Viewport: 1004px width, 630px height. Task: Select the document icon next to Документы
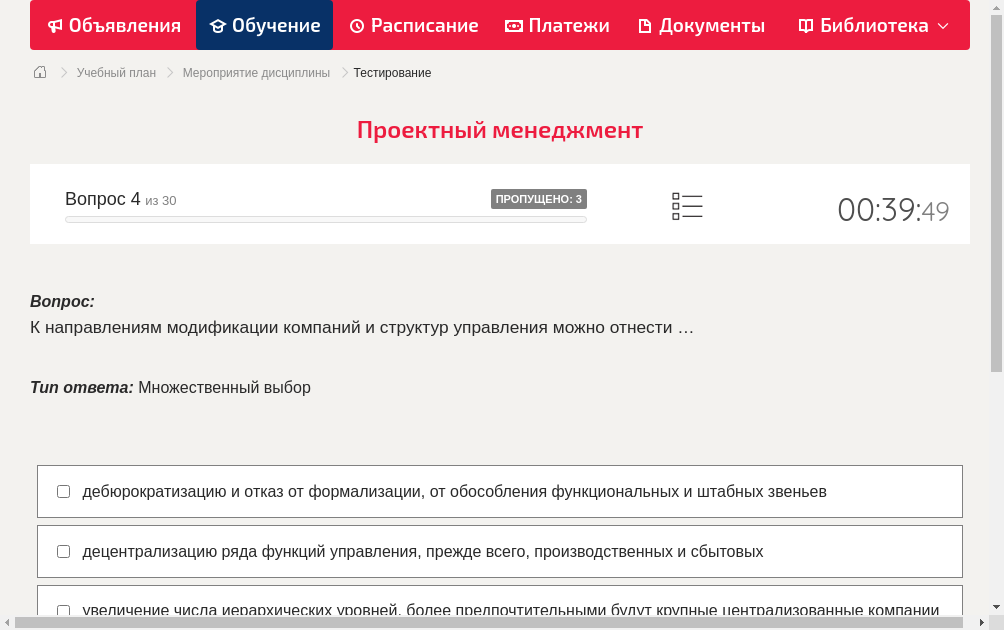click(645, 25)
